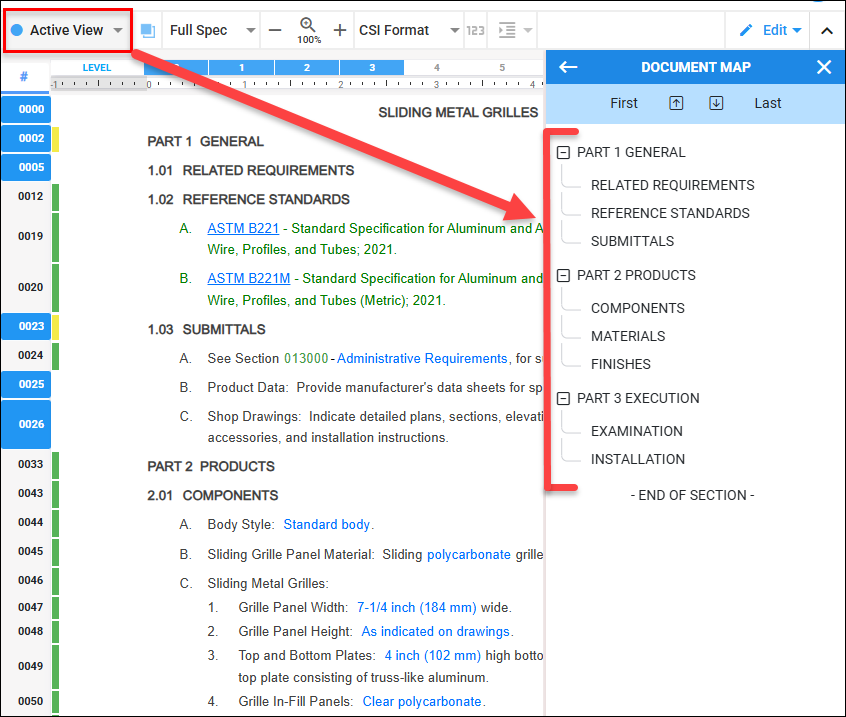The image size is (846, 717).
Task: Click the zoom out minus icon
Action: click(275, 30)
